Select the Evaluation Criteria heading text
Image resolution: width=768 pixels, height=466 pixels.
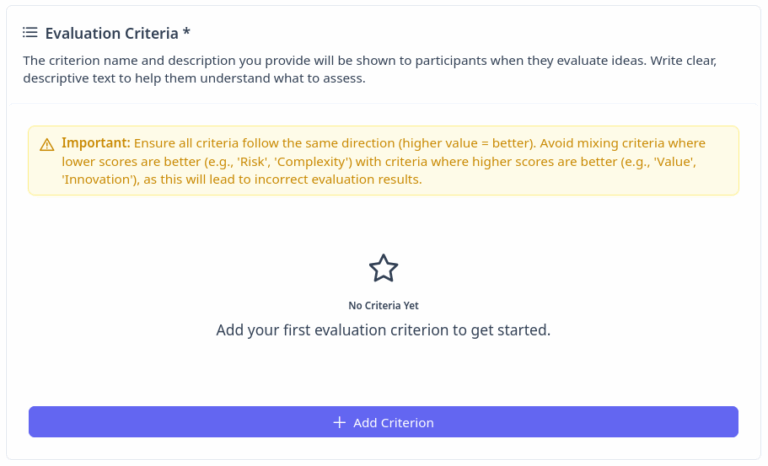pyautogui.click(x=111, y=33)
